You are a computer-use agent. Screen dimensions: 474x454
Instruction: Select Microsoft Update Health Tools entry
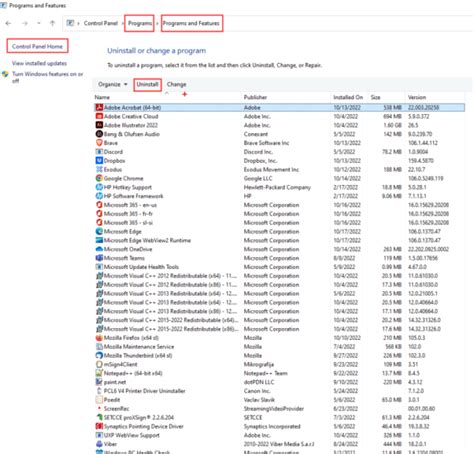coord(279,267)
